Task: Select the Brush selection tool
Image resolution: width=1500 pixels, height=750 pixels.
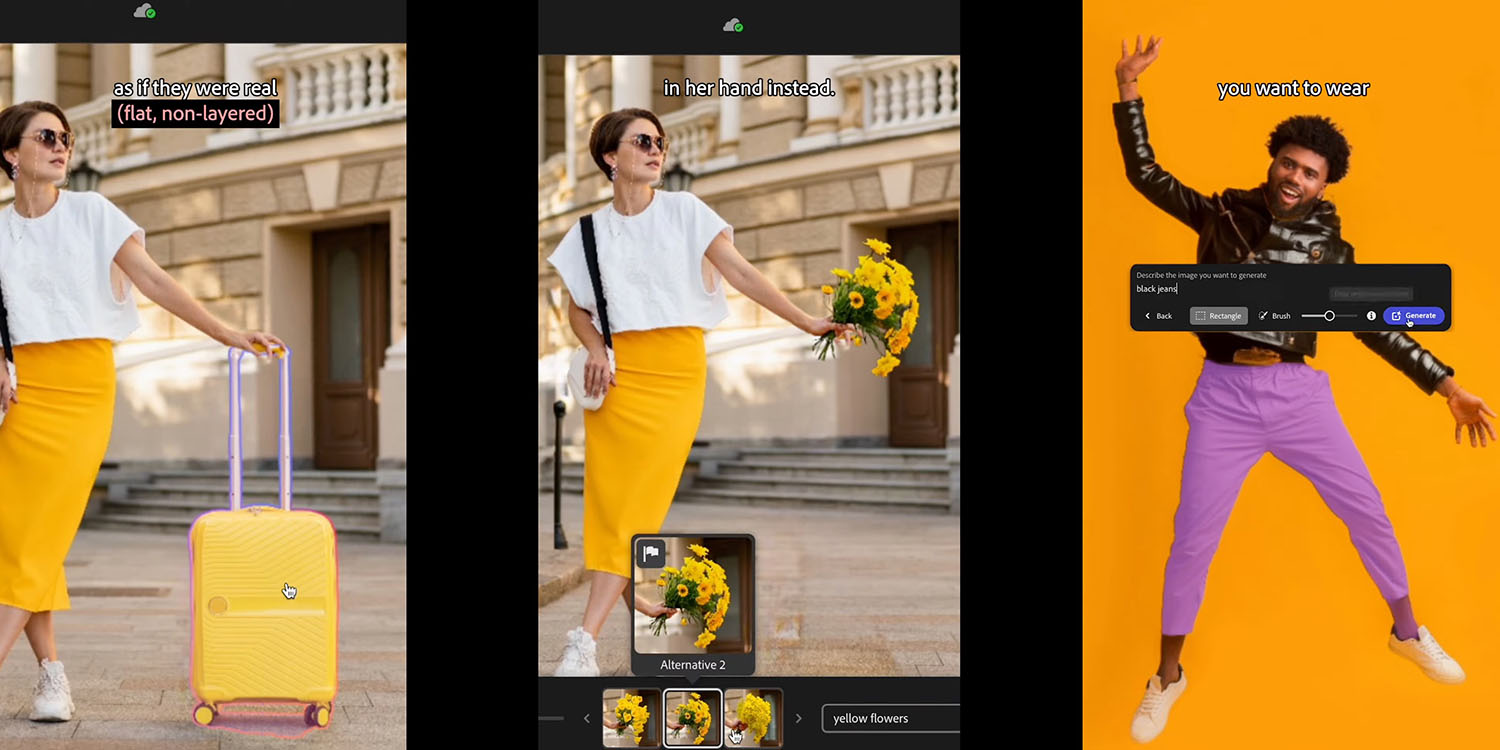Action: click(x=1274, y=315)
